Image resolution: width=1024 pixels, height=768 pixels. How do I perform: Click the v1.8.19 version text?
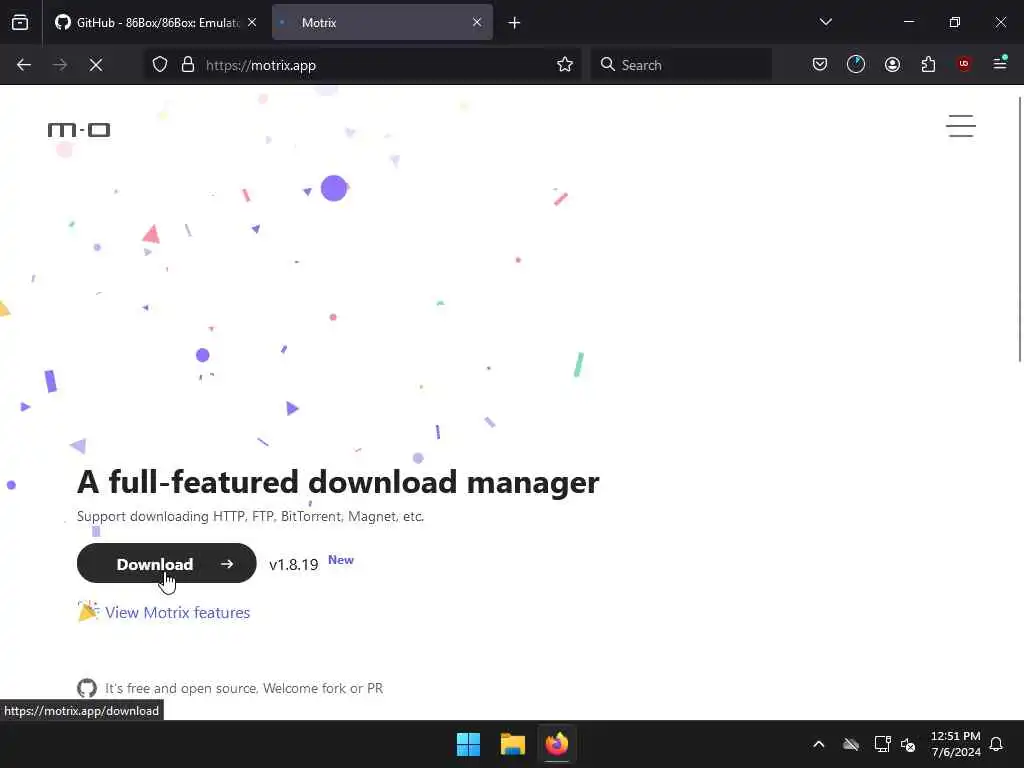(x=293, y=565)
